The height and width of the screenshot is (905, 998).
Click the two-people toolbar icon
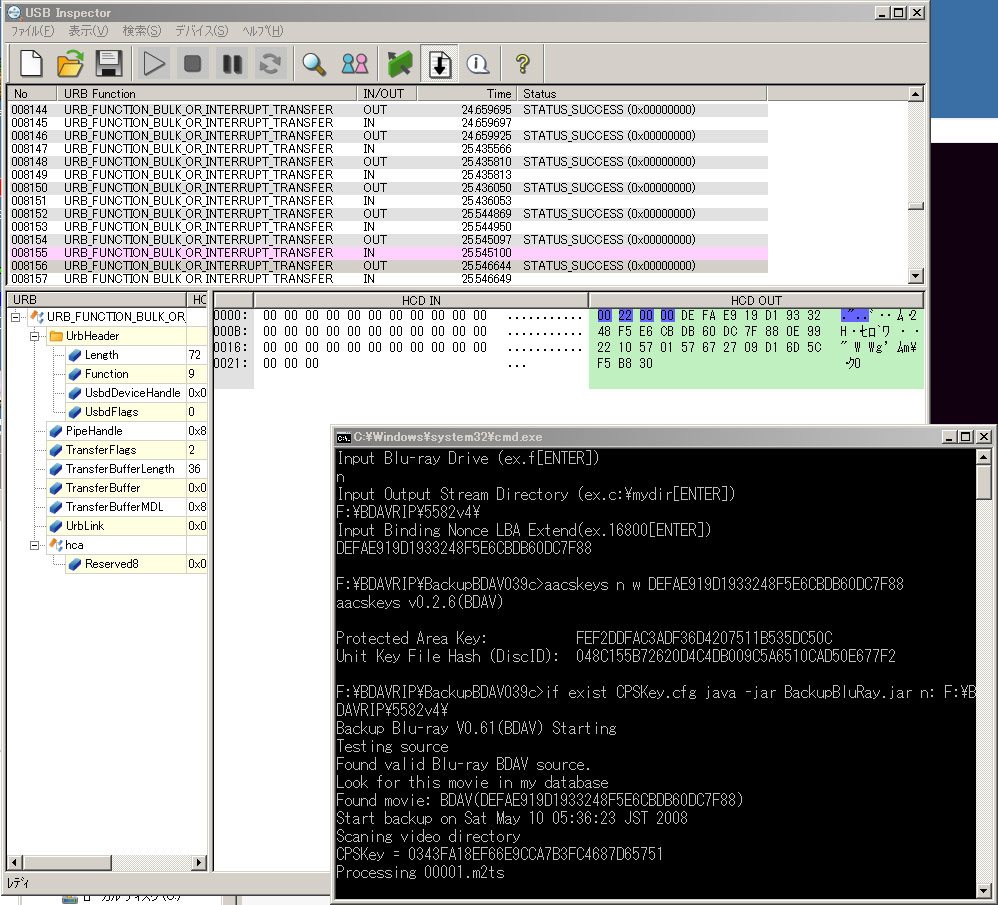click(x=355, y=64)
